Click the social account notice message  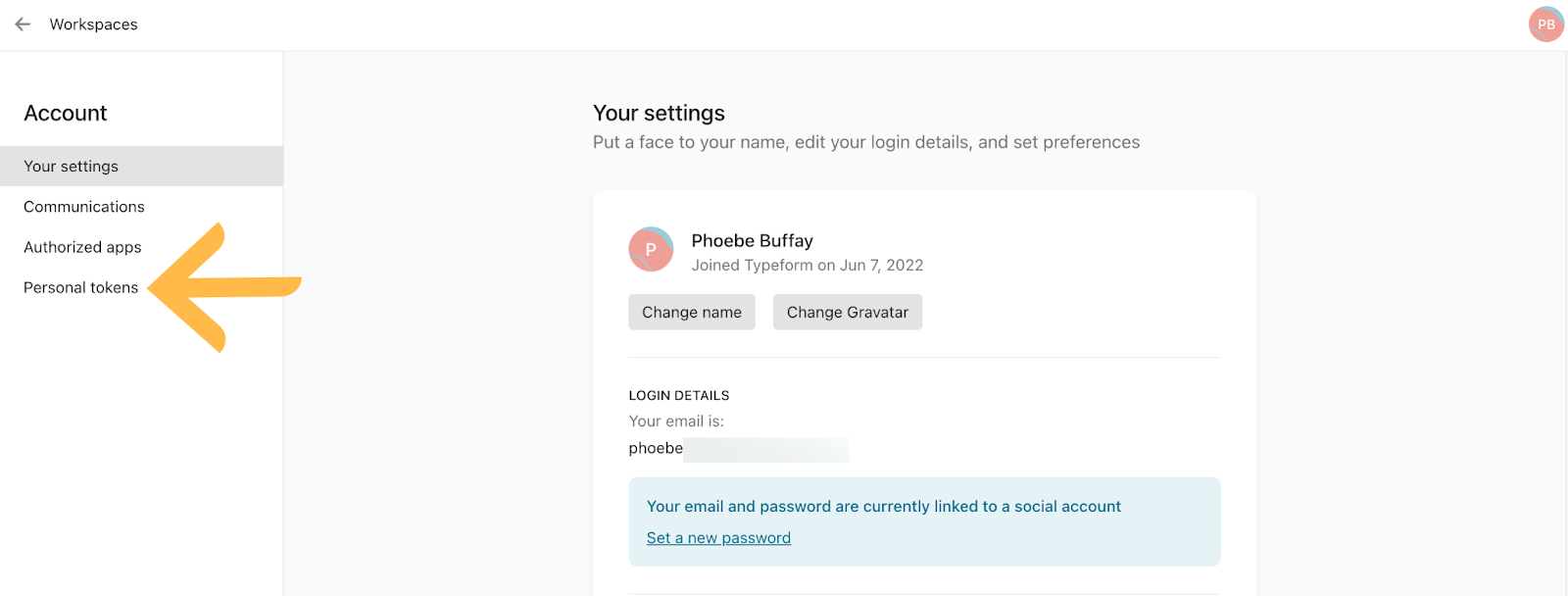pyautogui.click(x=883, y=506)
